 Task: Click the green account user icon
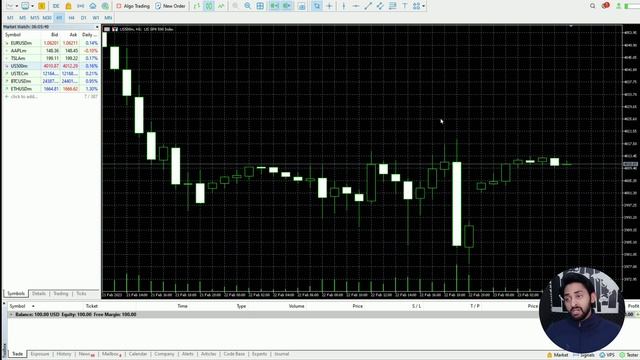[619, 6]
